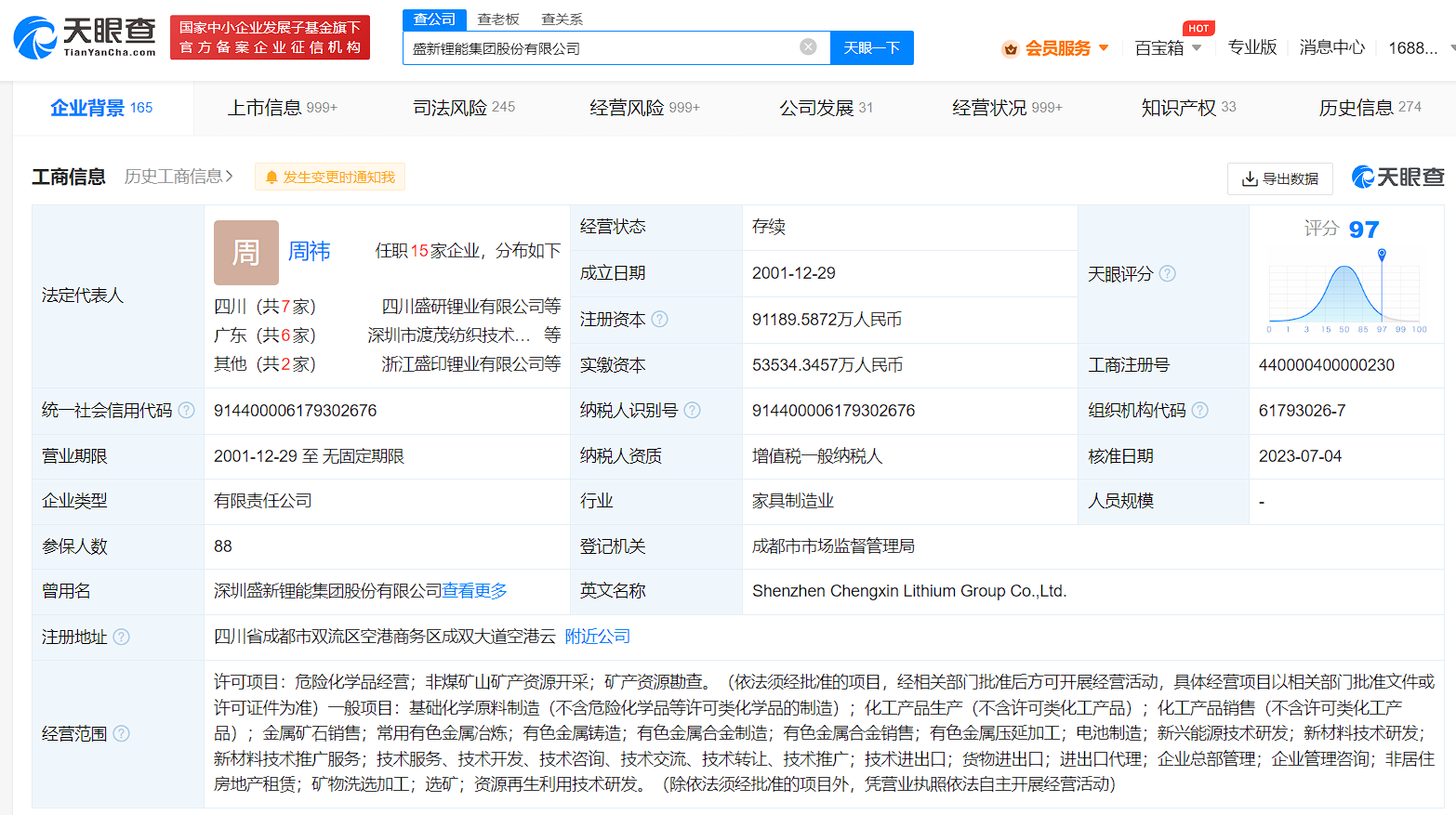Screen dimensions: 1456x815
Task: Open 周祎's profile link
Action: coord(310,251)
